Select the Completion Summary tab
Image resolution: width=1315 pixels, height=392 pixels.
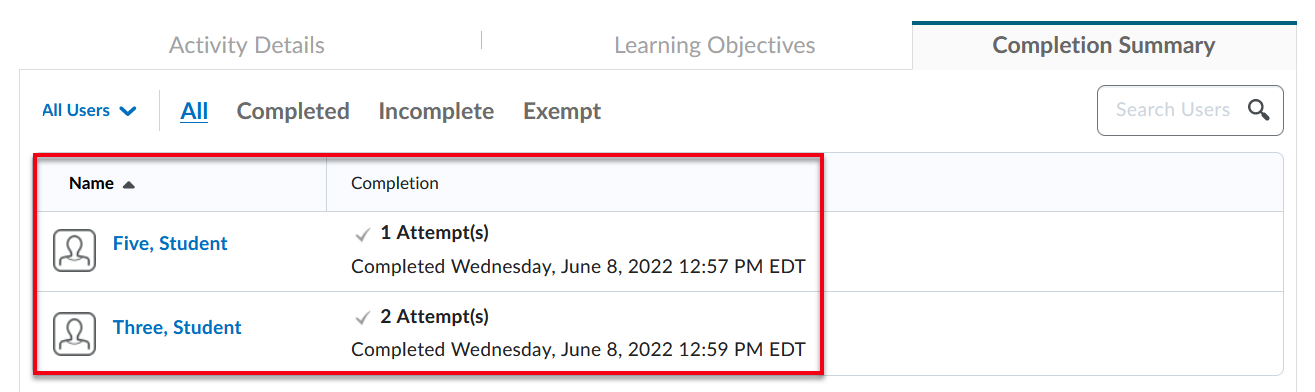tap(1104, 45)
